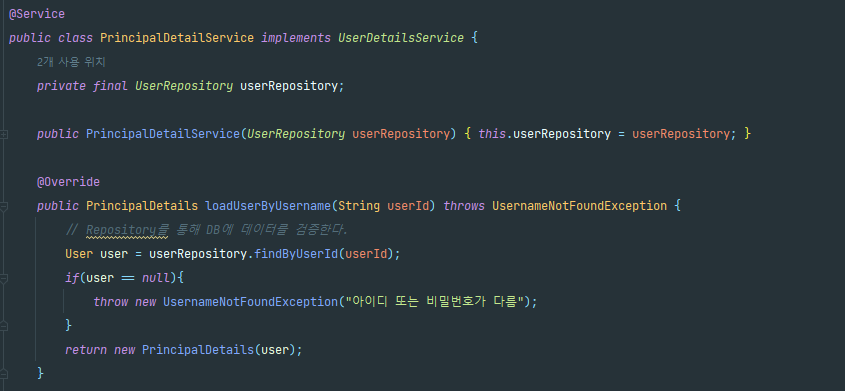Click the UserDetailsService interface name
845x391 pixels.
(x=401, y=38)
